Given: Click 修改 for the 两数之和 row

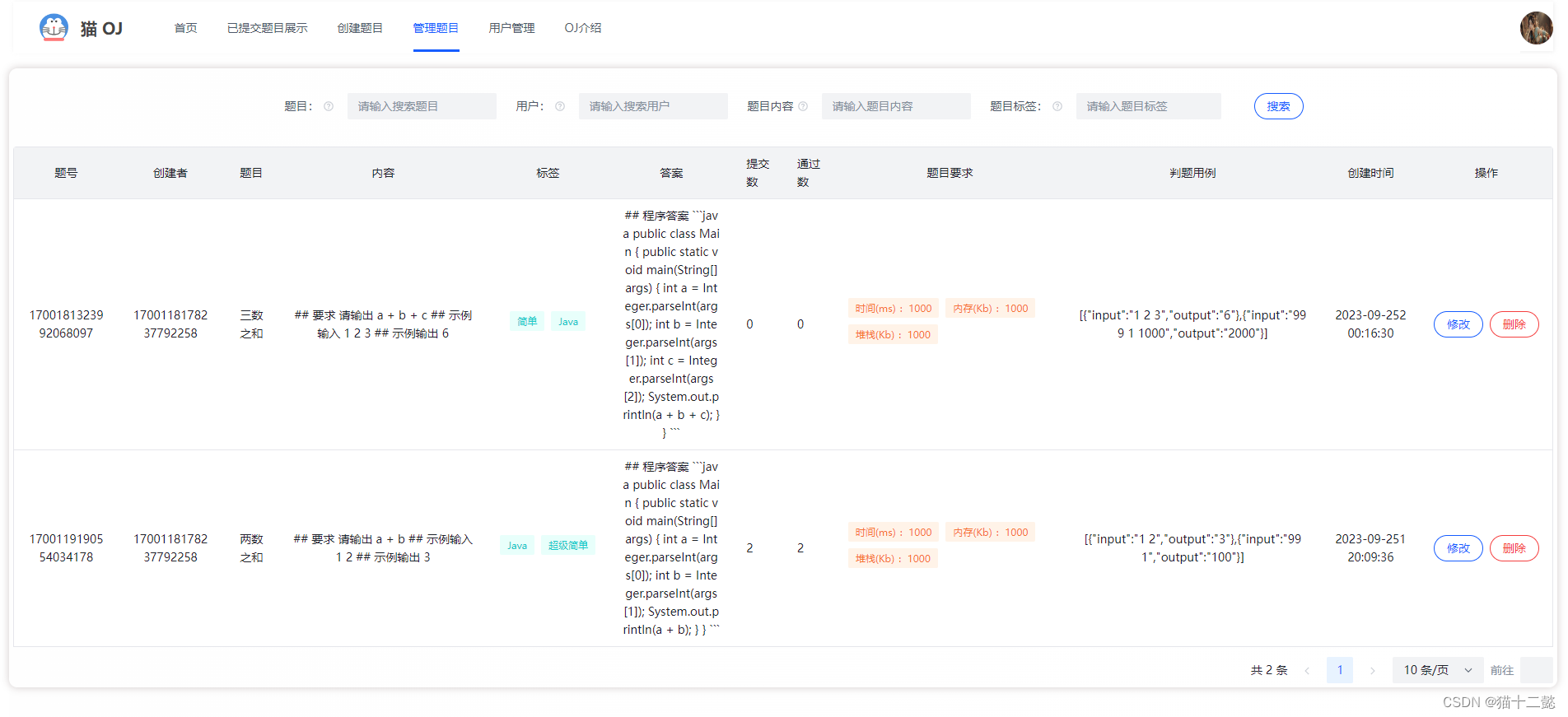Looking at the screenshot, I should click(x=1458, y=548).
